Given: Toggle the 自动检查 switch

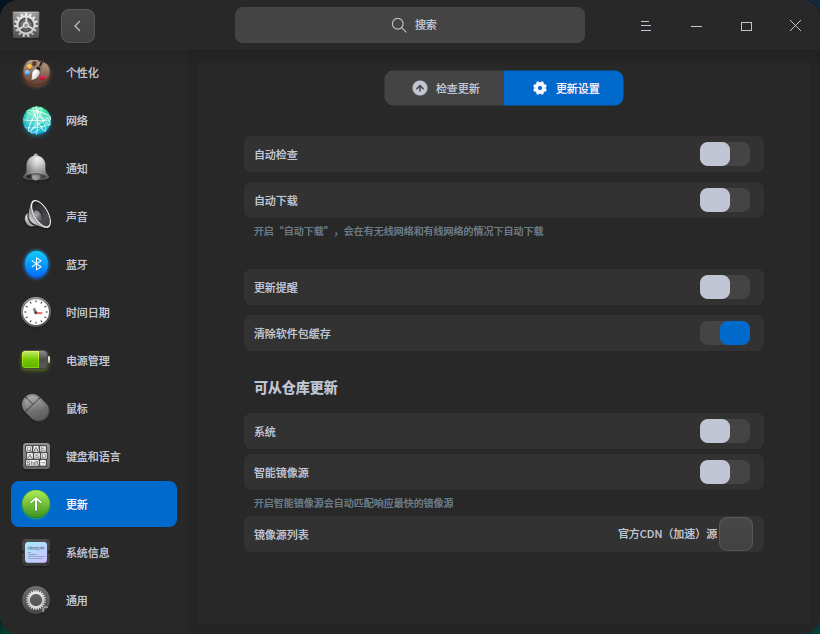Looking at the screenshot, I should click(725, 154).
